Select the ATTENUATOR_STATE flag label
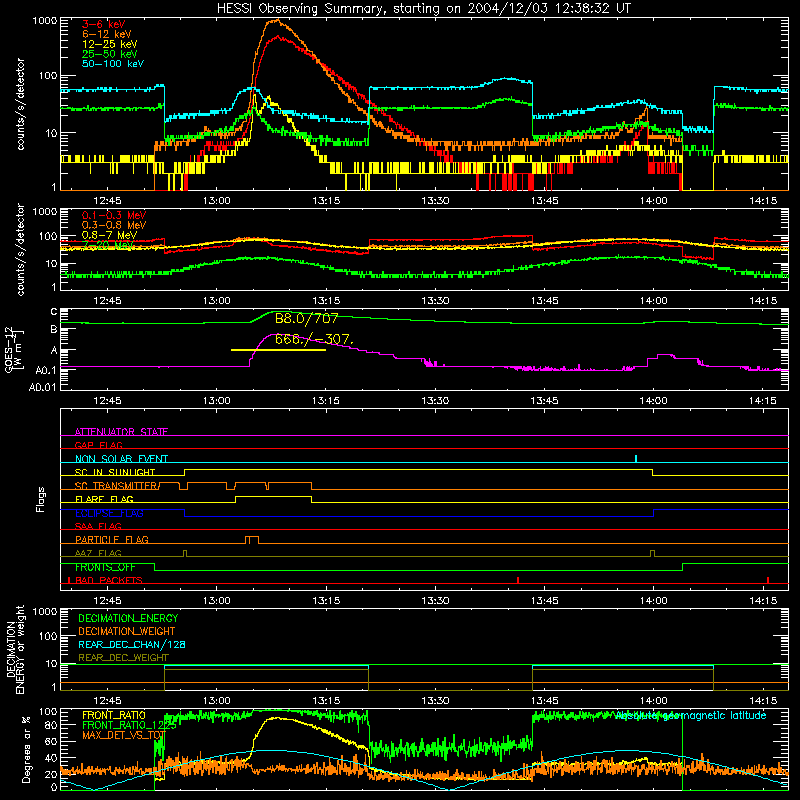This screenshot has width=800, height=800. (x=121, y=432)
